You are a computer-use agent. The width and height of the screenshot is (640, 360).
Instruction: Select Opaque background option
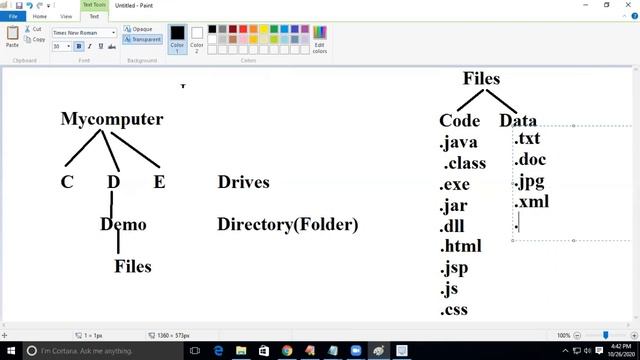[x=138, y=29]
